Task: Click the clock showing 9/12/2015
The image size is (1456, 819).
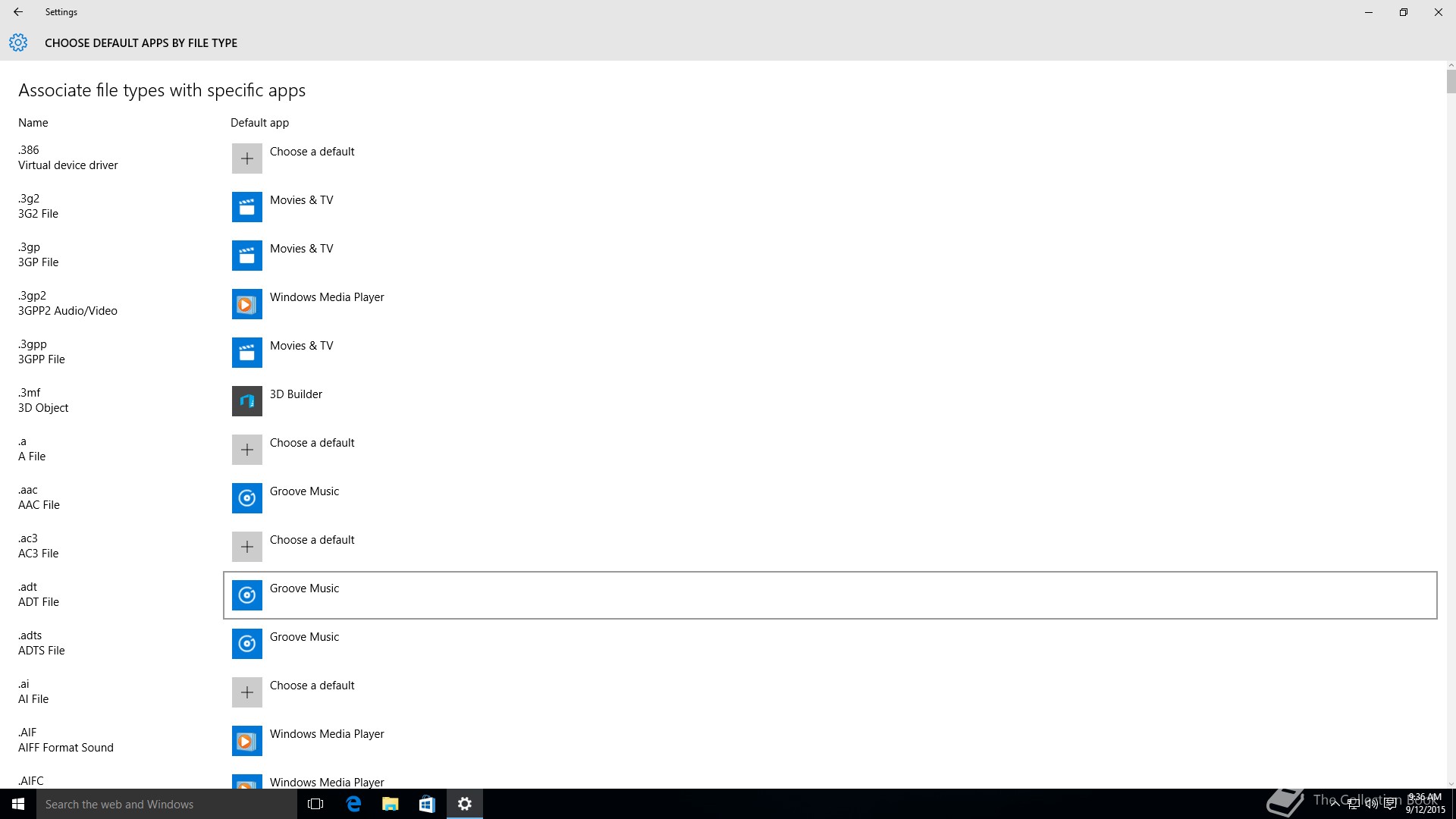Action: 1425,804
